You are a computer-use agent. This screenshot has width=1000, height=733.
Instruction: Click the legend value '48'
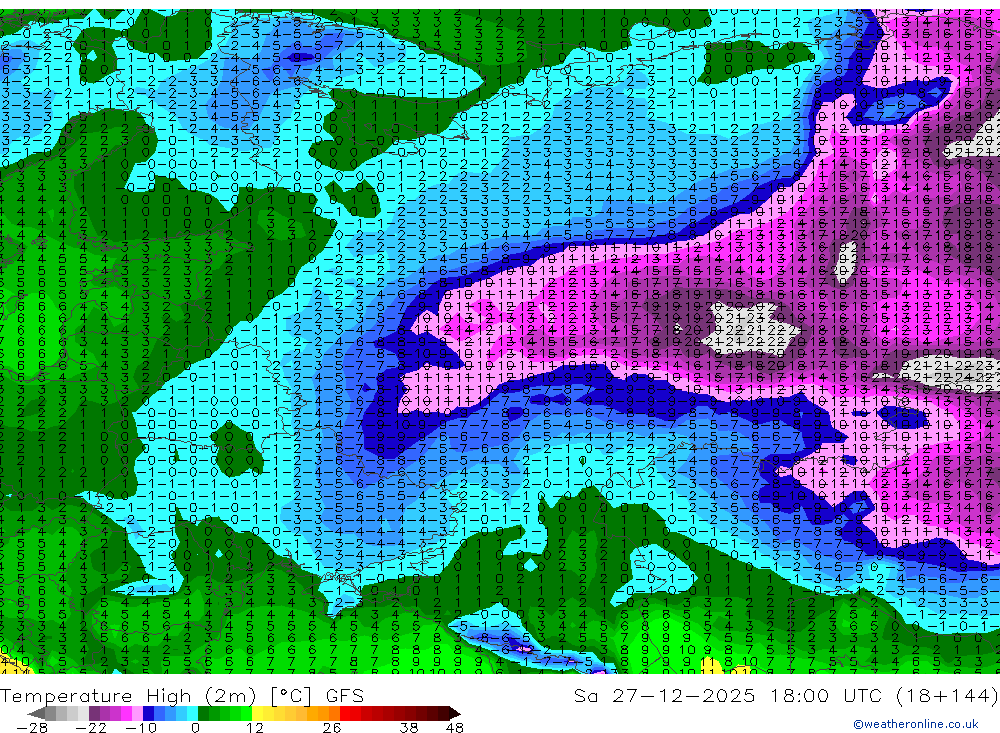[x=455, y=728]
